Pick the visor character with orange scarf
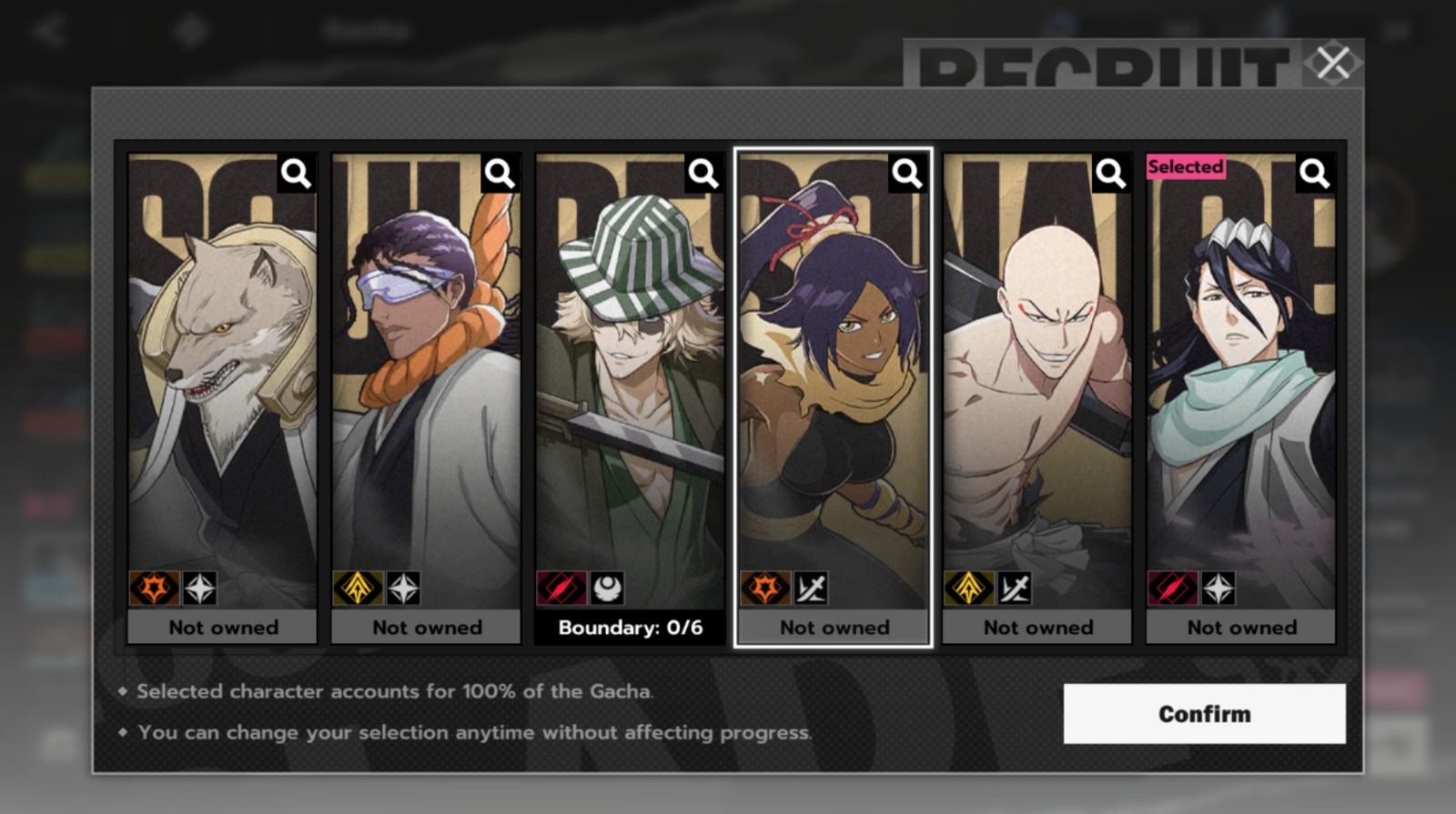Screen dimensions: 1456x814 [x=426, y=382]
